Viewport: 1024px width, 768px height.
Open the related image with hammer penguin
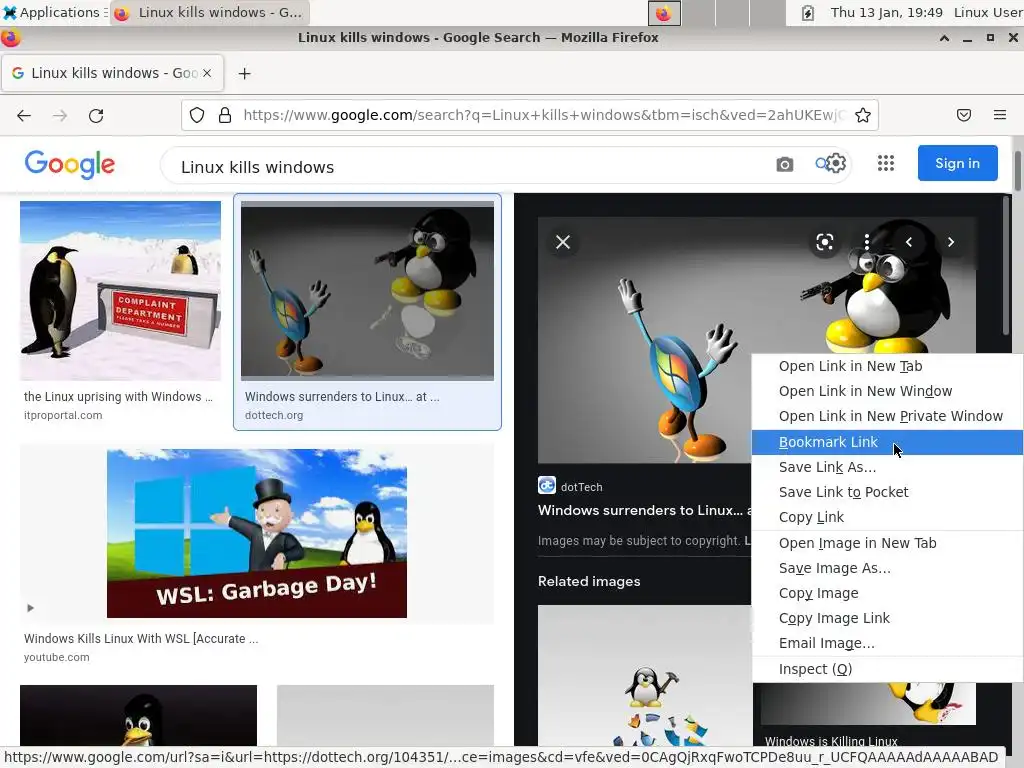tap(645, 676)
